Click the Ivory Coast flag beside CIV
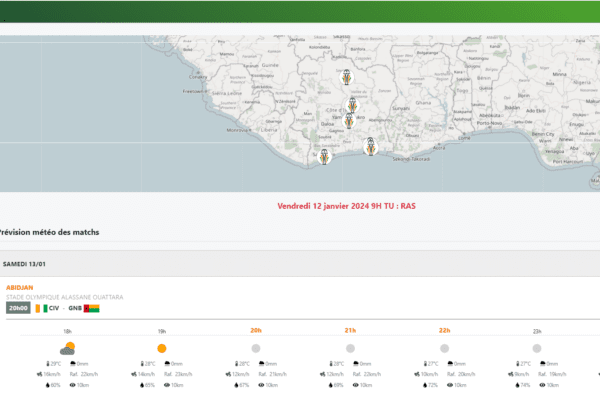 tap(40, 309)
